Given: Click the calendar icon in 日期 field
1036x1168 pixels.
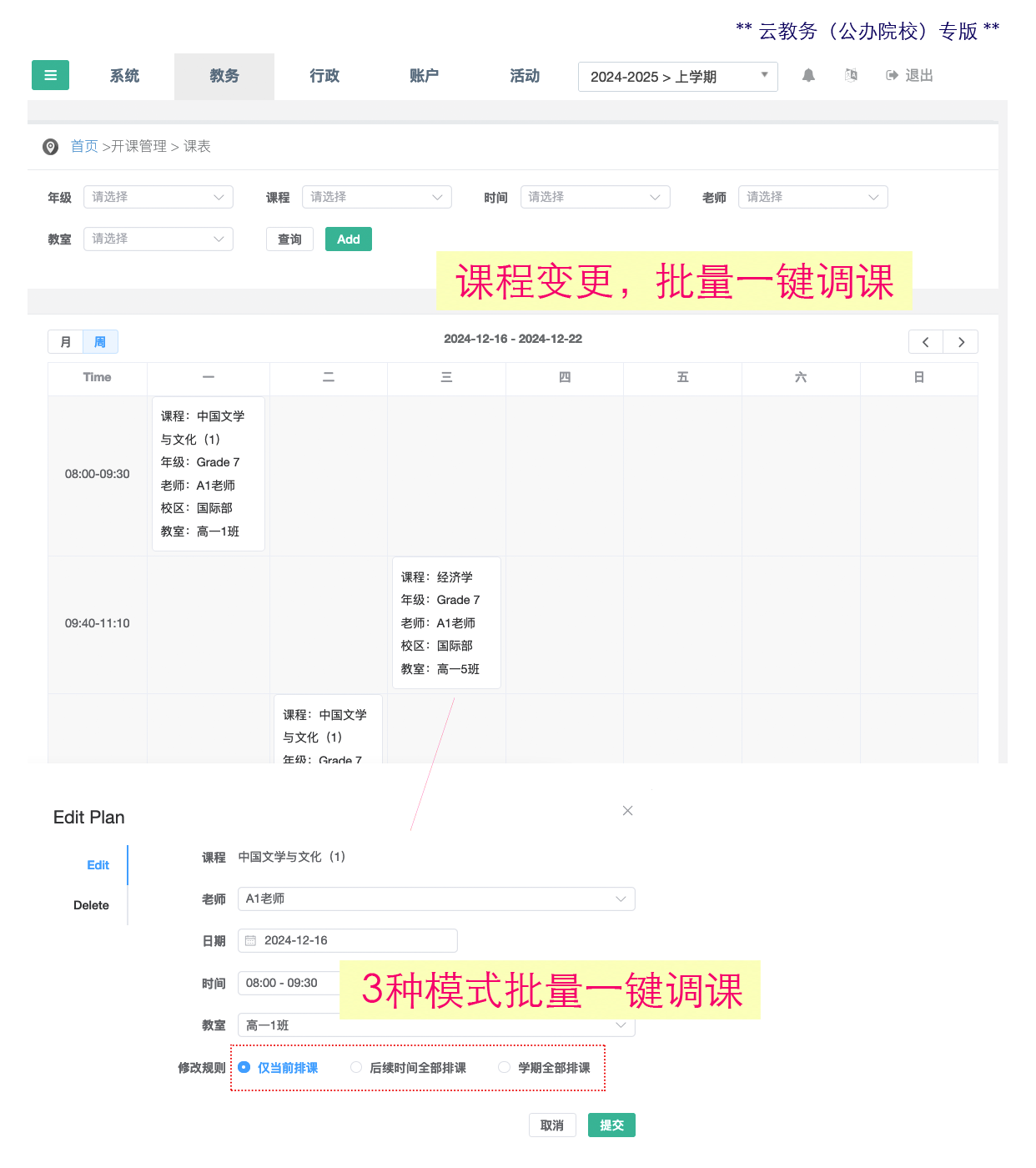Looking at the screenshot, I should click(250, 940).
